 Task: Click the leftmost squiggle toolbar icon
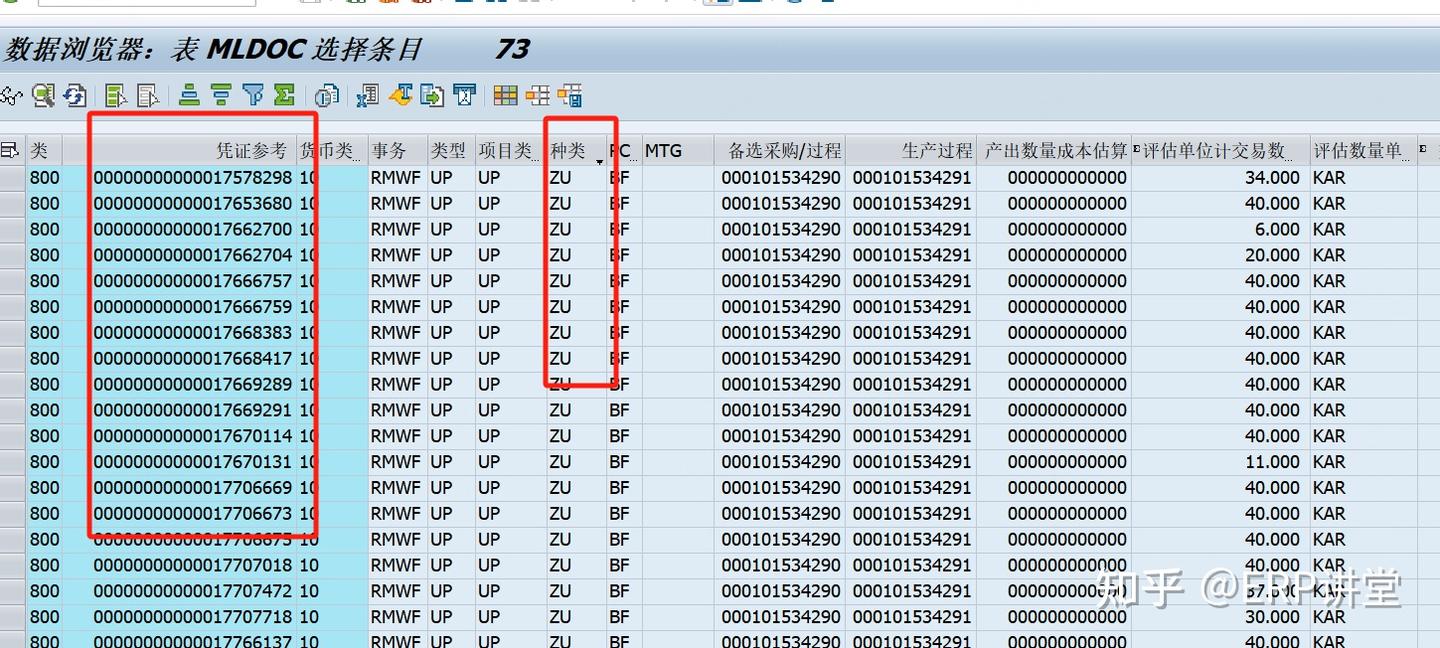tap(13, 96)
